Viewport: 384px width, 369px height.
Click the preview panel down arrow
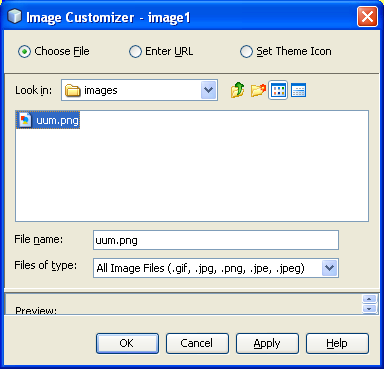click(369, 309)
